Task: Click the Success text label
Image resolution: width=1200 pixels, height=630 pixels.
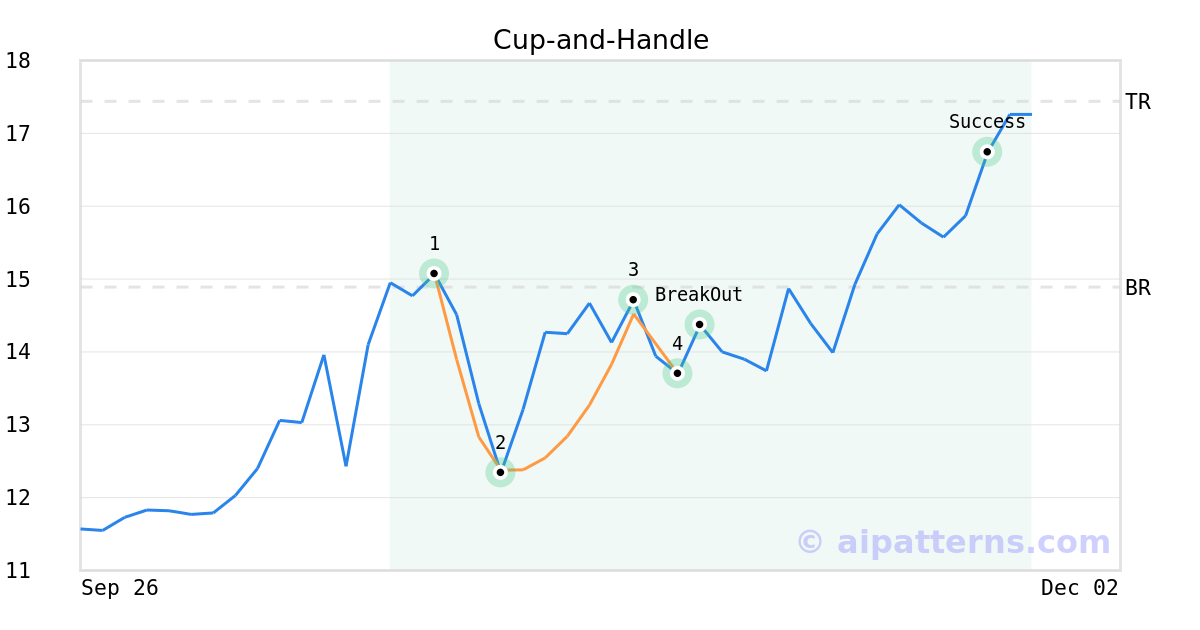Action: coord(987,122)
